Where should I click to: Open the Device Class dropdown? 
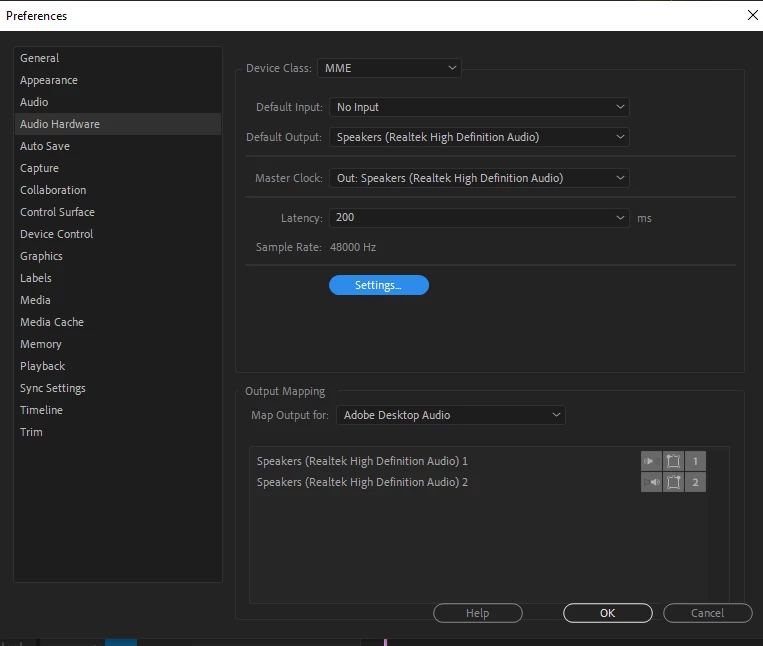click(389, 68)
